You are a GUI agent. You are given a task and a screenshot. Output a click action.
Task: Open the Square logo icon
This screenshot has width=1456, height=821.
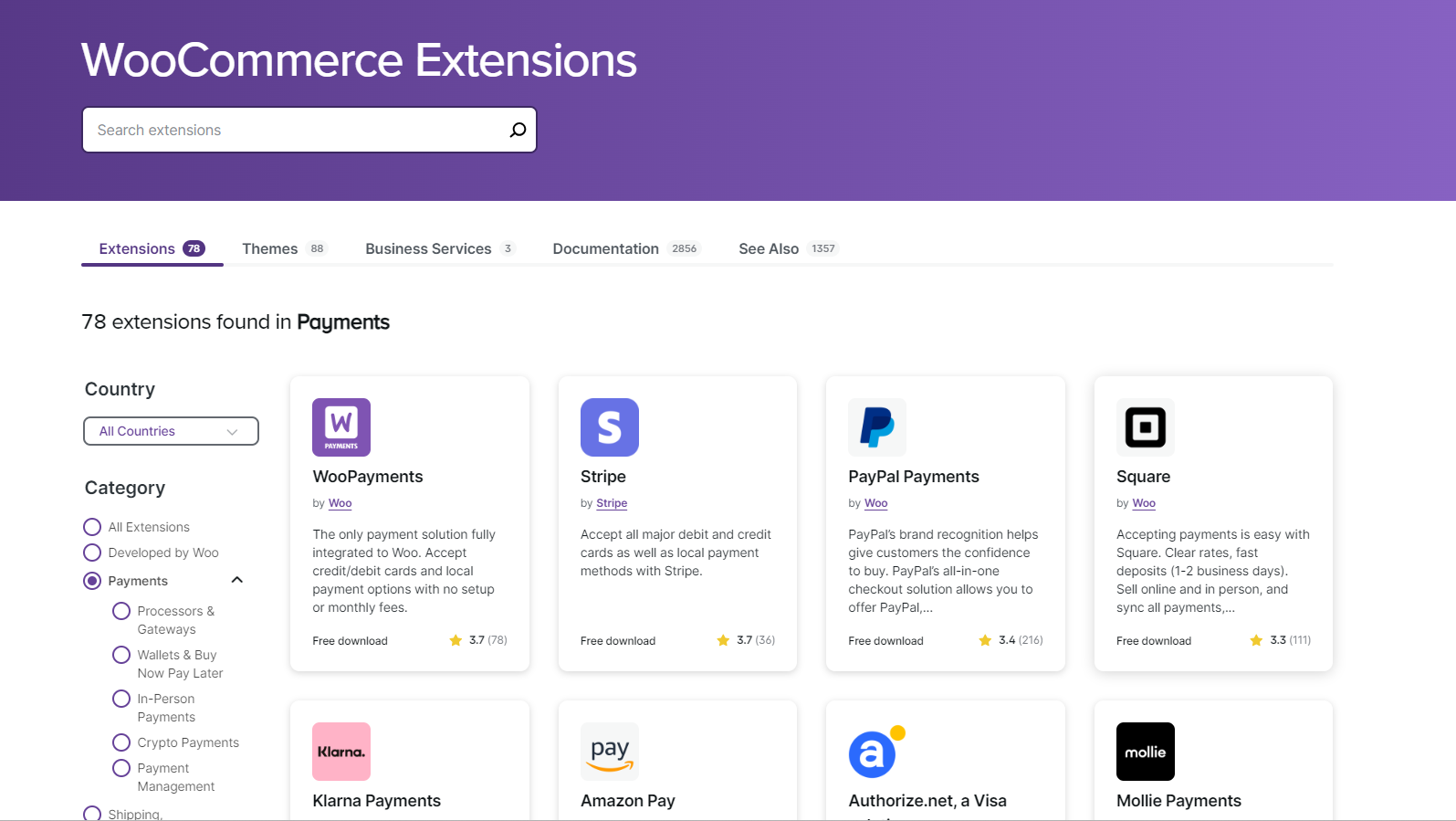tap(1146, 427)
